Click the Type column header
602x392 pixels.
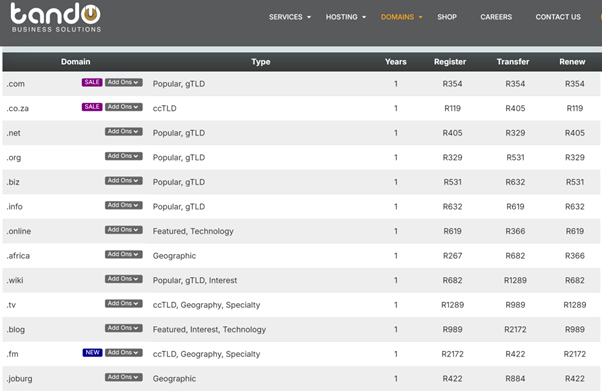[261, 62]
